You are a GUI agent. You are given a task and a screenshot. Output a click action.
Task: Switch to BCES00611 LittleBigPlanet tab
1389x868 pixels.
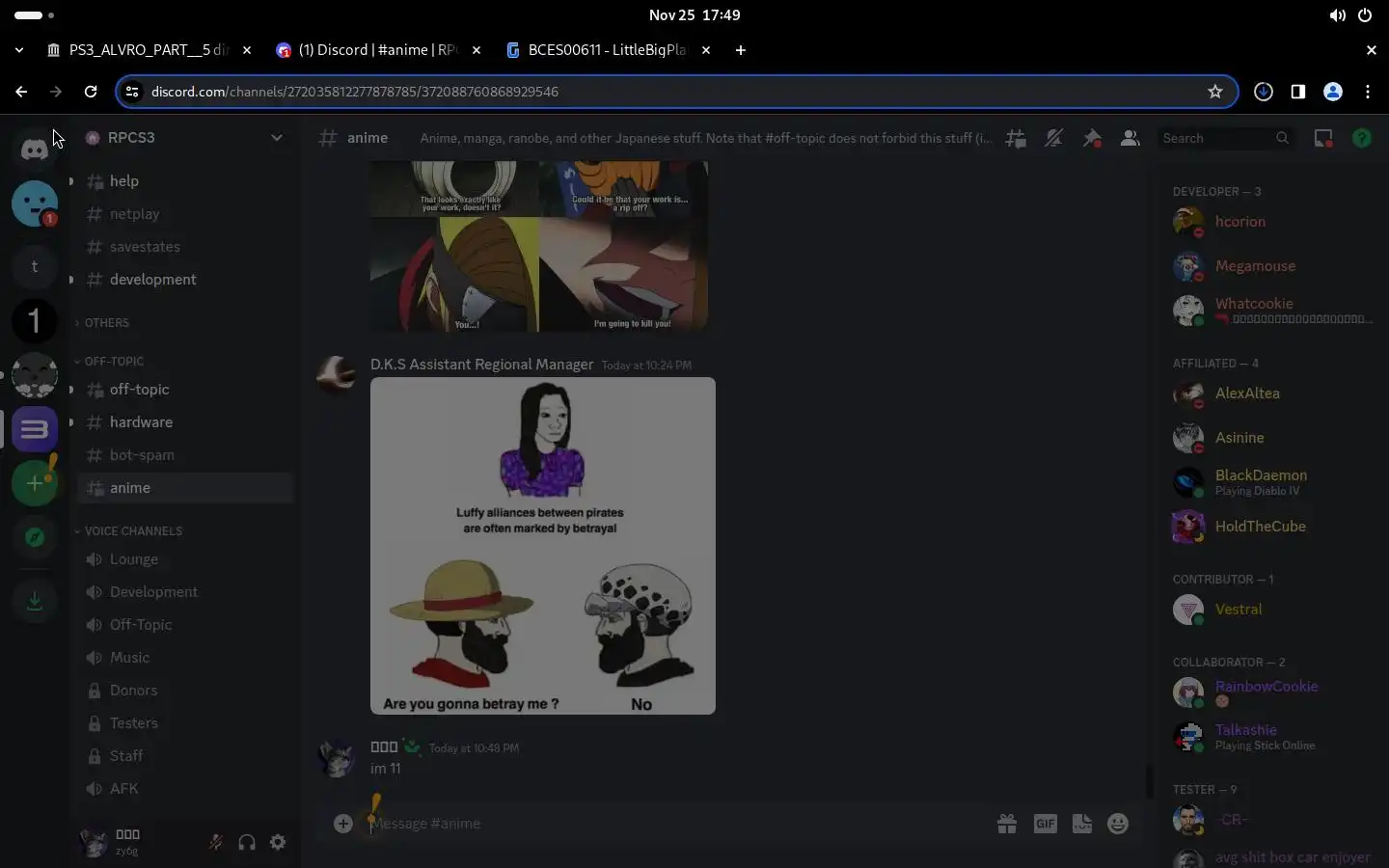coord(608,50)
